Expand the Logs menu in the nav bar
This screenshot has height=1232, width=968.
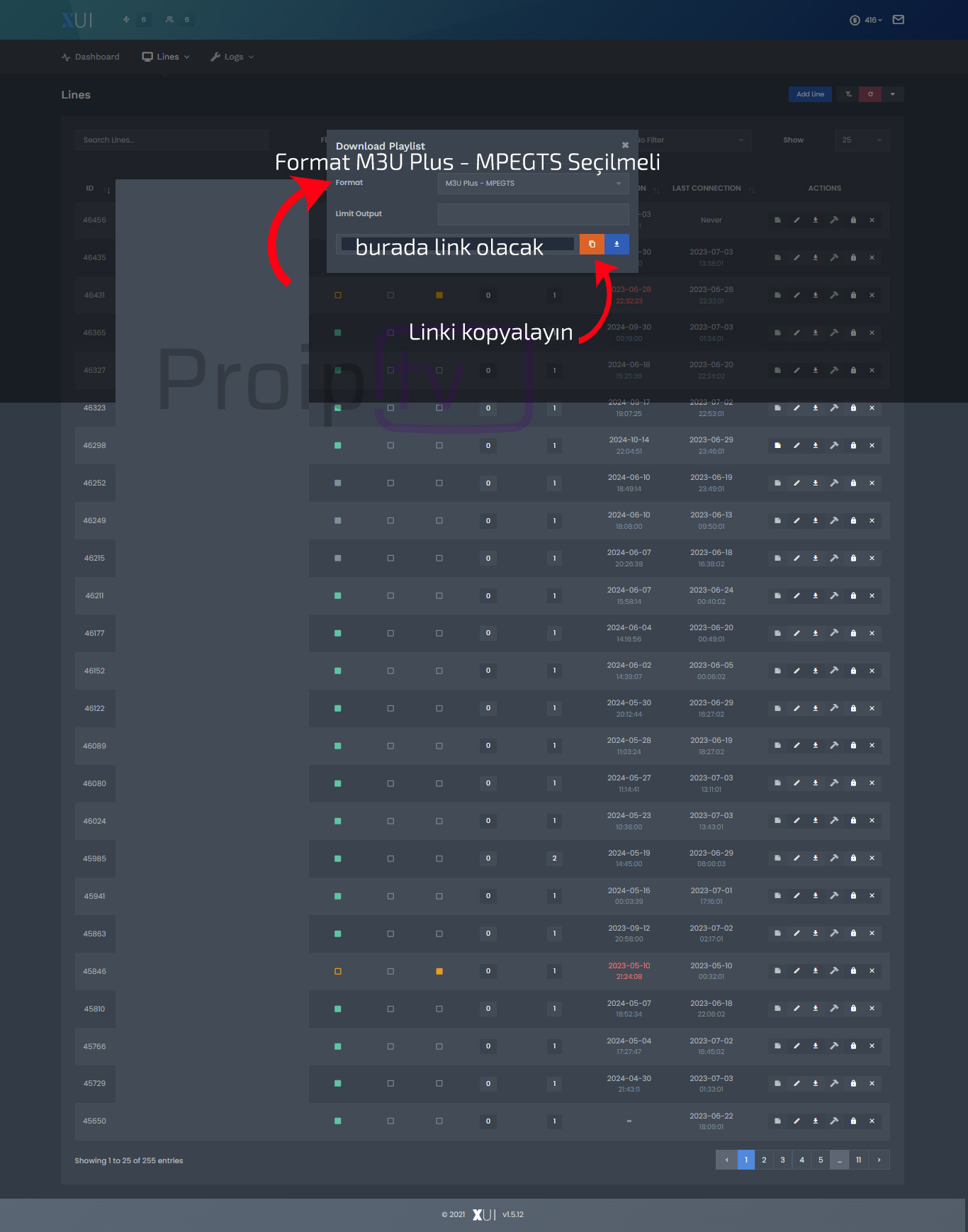pyautogui.click(x=232, y=57)
